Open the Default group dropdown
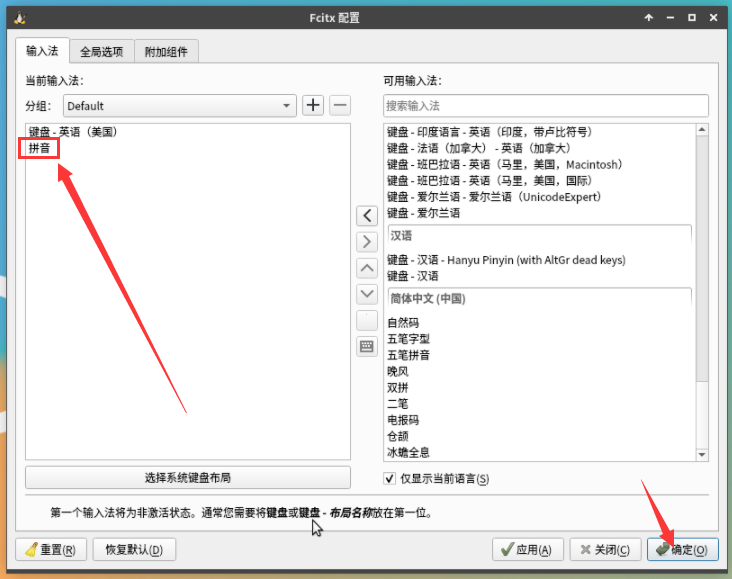 pos(180,106)
